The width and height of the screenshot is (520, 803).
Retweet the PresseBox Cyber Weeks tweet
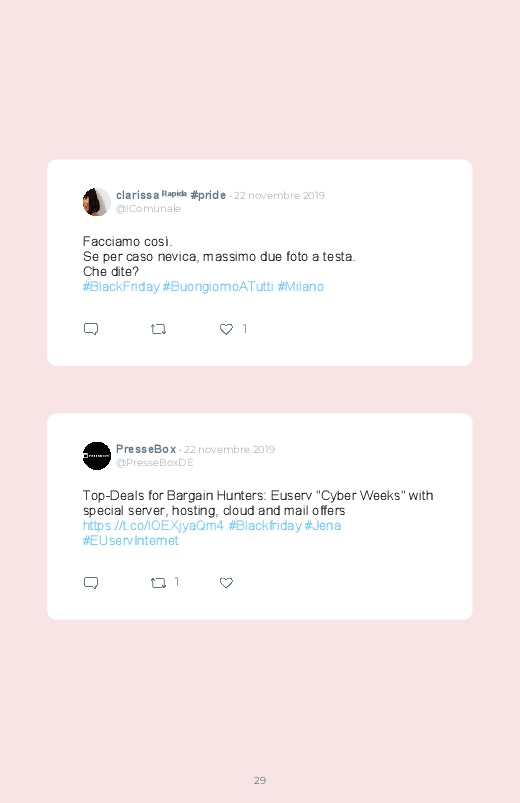pyautogui.click(x=158, y=583)
